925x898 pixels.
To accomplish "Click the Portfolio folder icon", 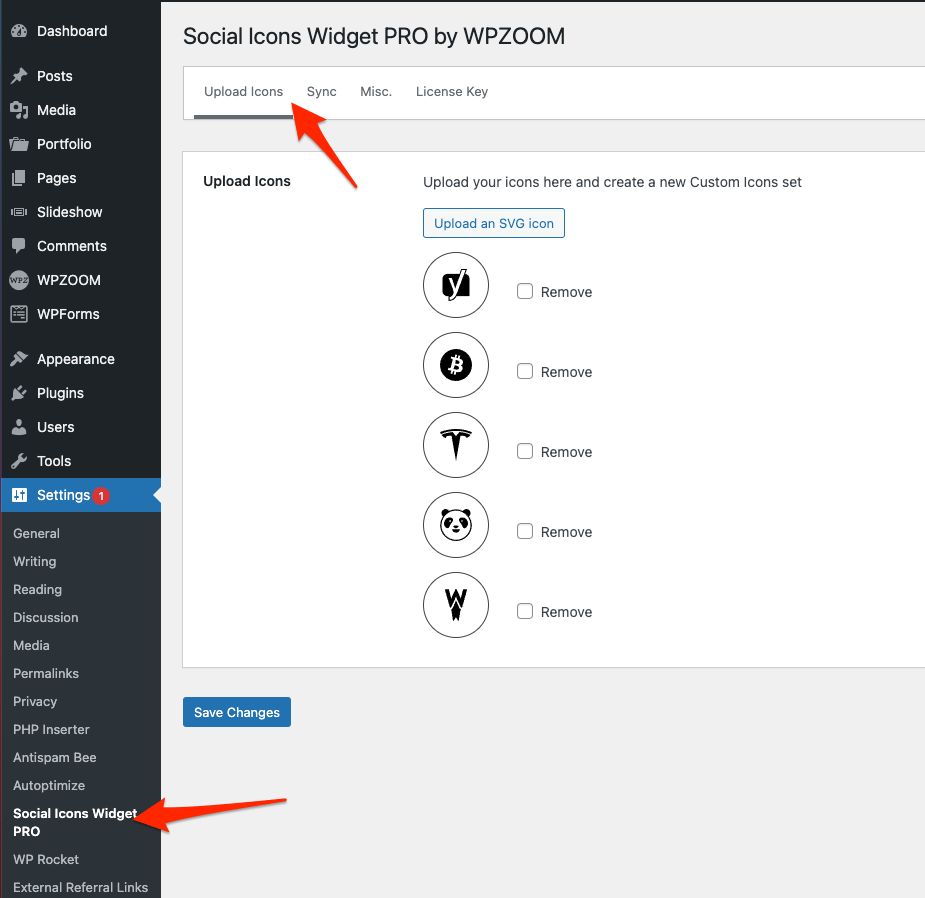I will click(x=19, y=144).
